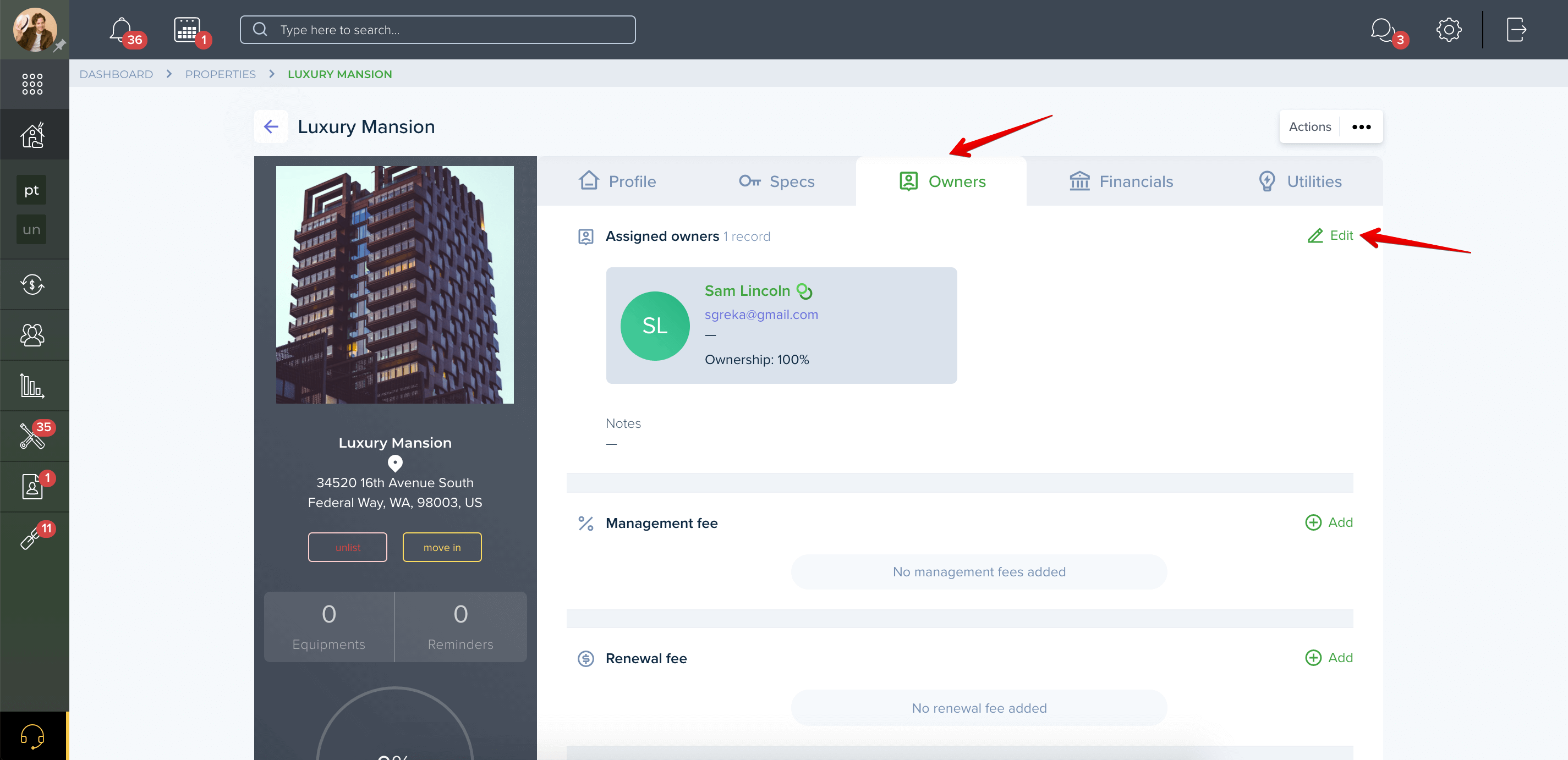Edit the assigned owners

pos(1330,235)
